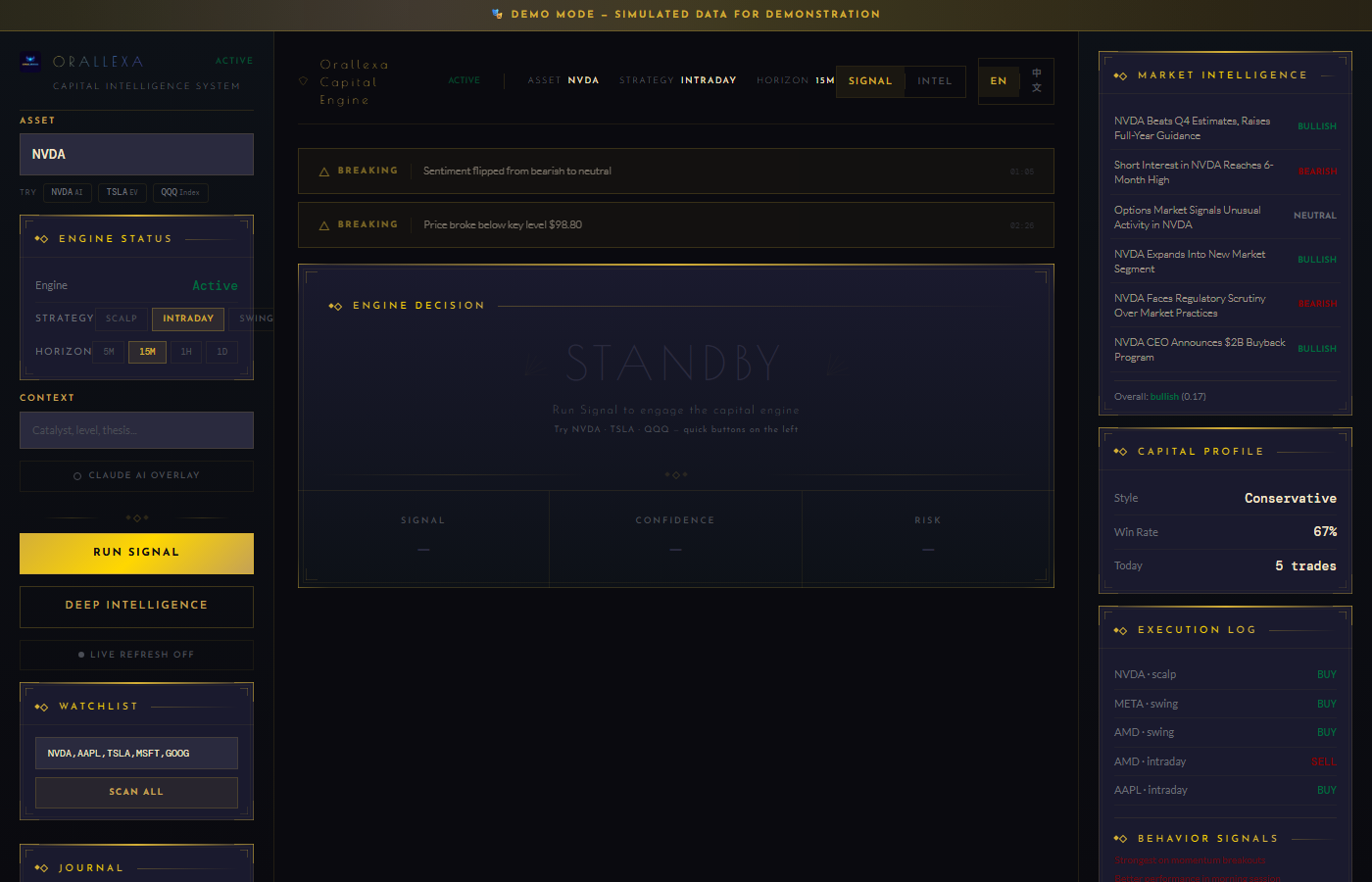1372x882 pixels.
Task: Pick the NVDA AI quick chip
Action: [x=67, y=192]
